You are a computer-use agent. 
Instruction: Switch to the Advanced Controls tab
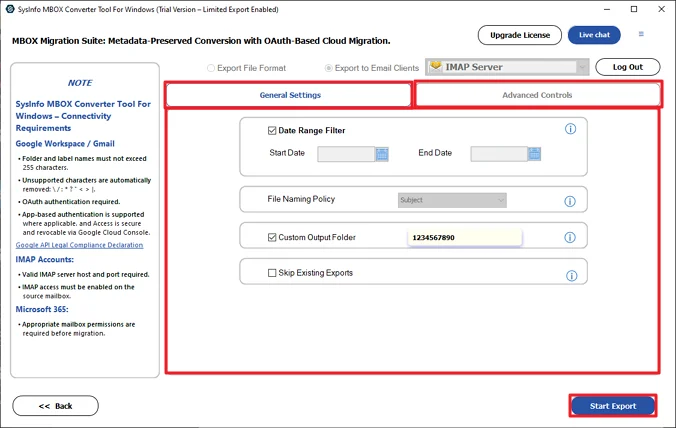point(538,95)
